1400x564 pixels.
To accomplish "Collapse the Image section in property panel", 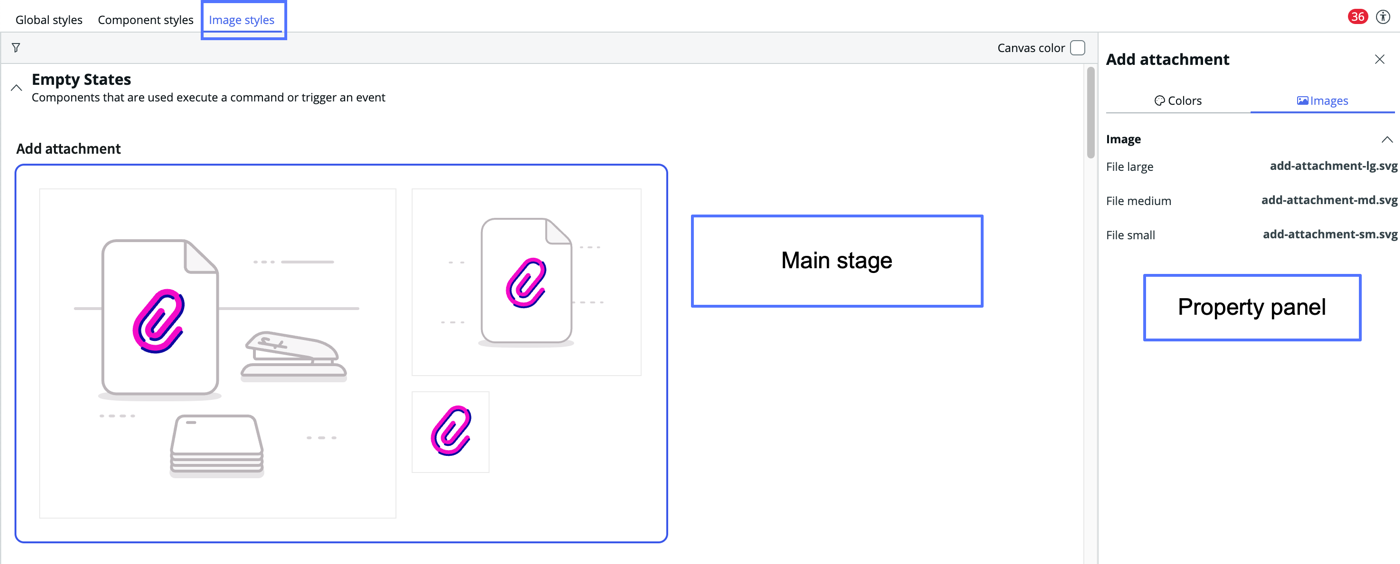I will (x=1386, y=139).
